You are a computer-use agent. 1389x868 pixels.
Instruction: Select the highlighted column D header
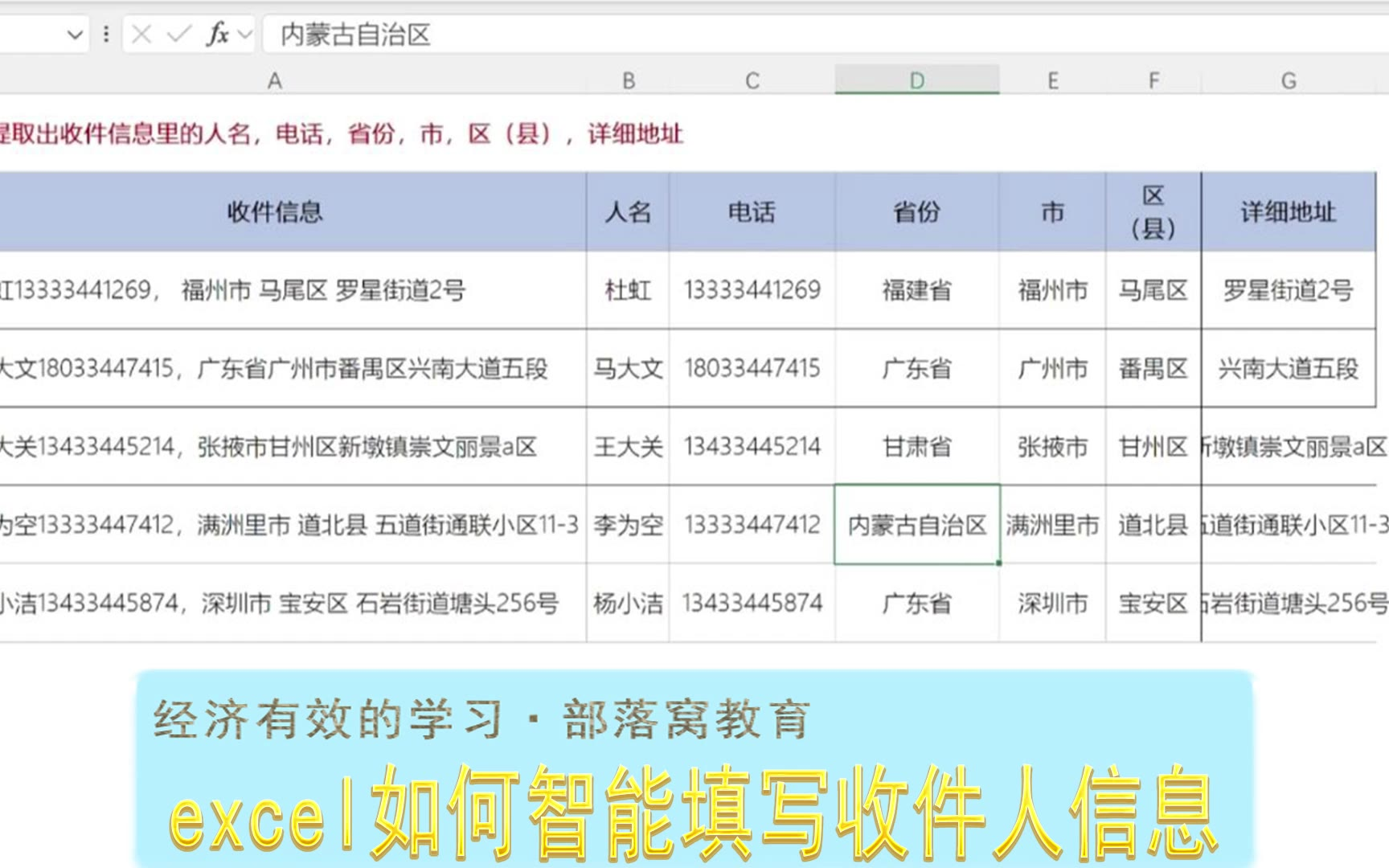[917, 80]
